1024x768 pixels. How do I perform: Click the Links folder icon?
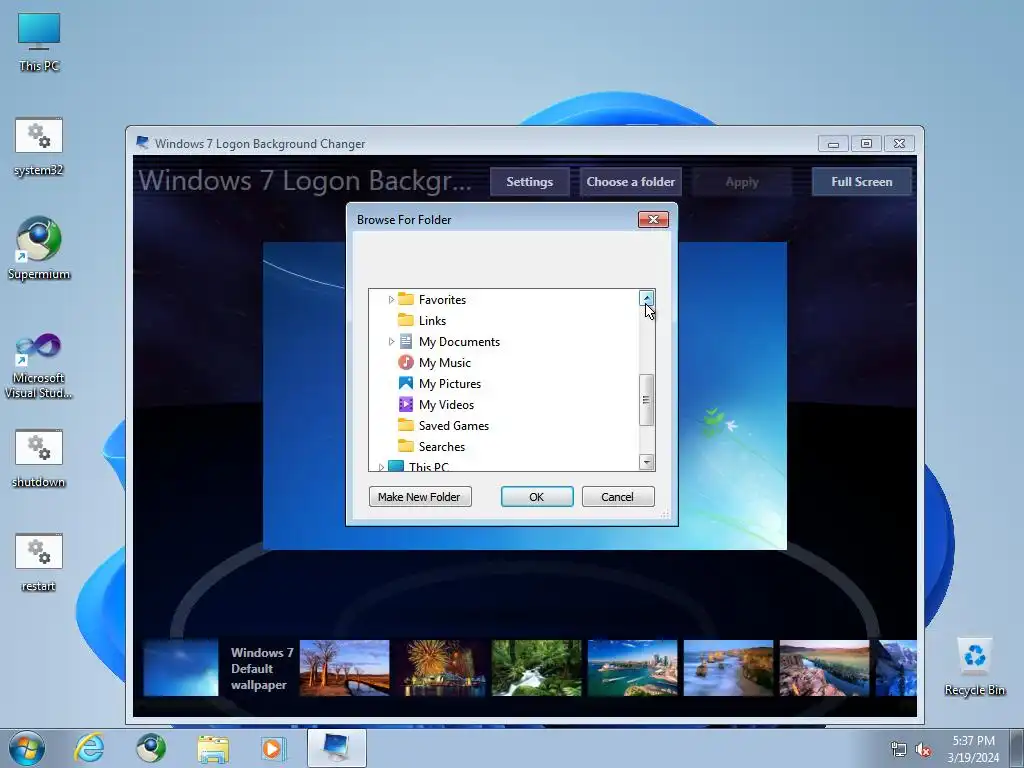tap(406, 320)
